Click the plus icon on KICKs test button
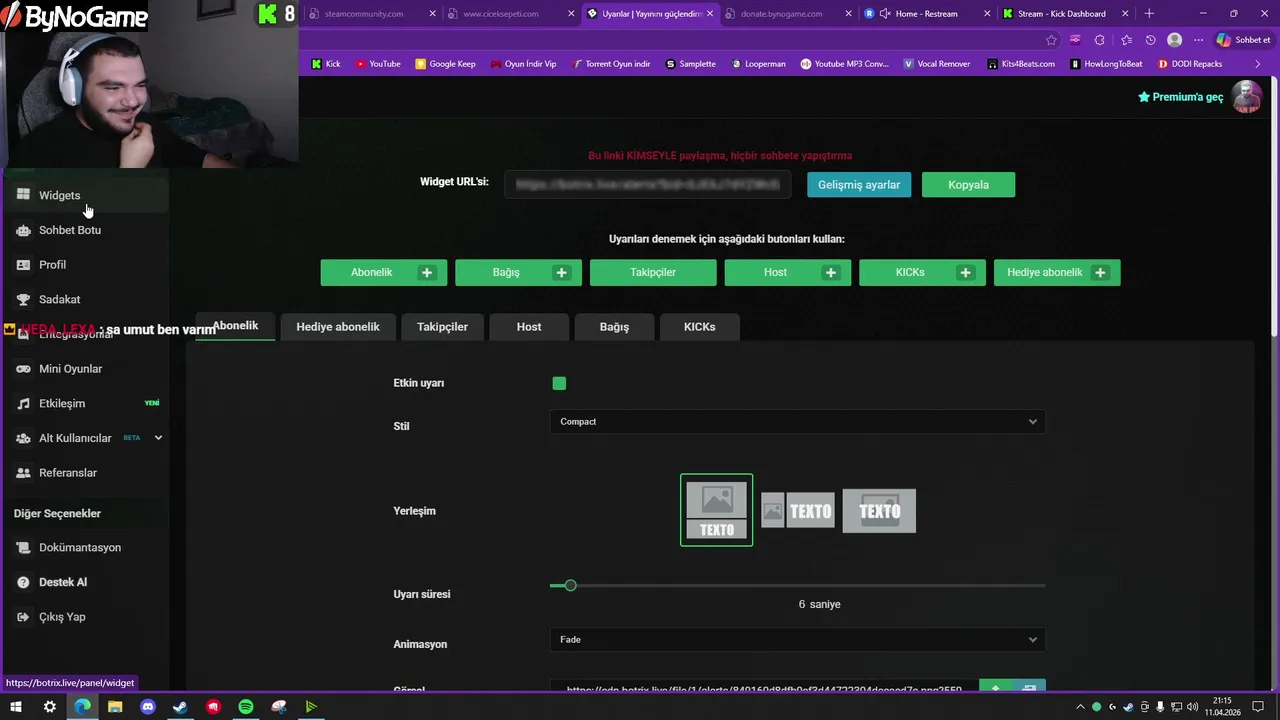The image size is (1280, 720). tap(965, 272)
